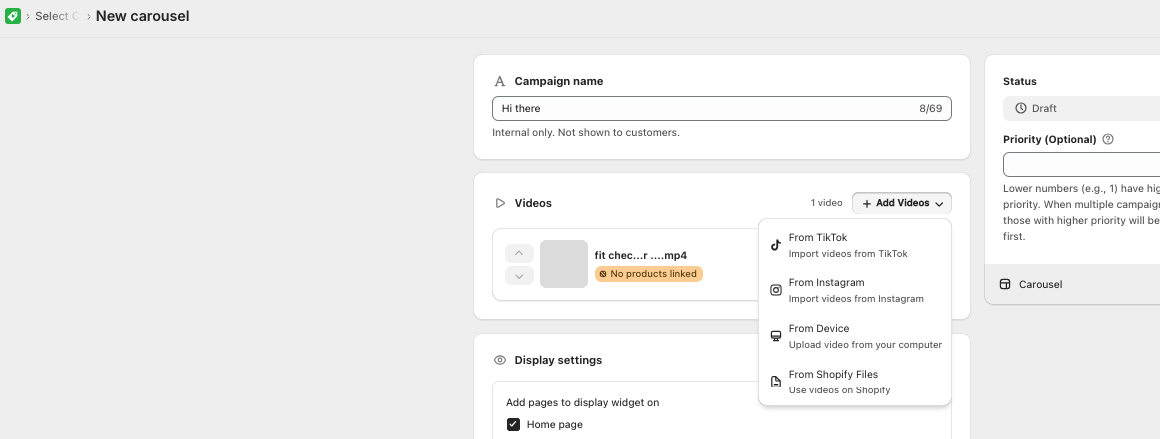Click the Priority (Optional) input field
Image resolution: width=1160 pixels, height=439 pixels.
coord(1082,164)
